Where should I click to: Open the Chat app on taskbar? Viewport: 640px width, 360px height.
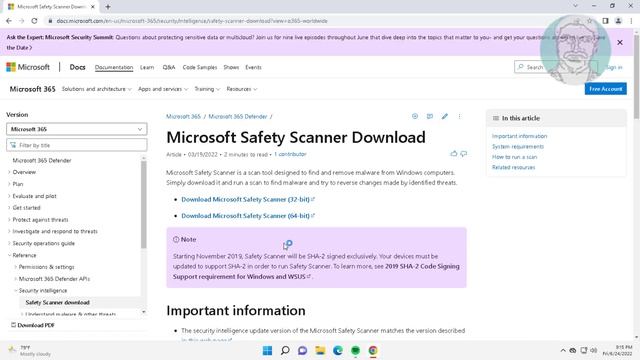tap(302, 350)
